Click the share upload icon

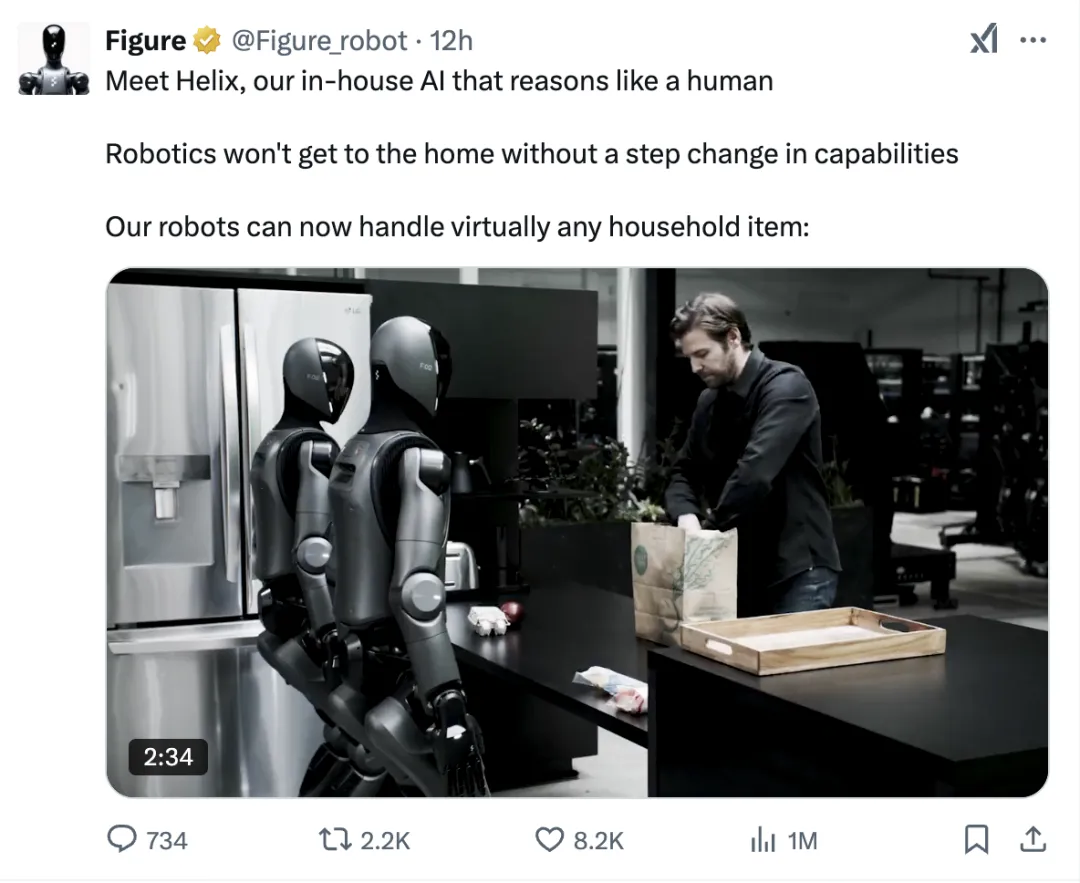(1032, 840)
